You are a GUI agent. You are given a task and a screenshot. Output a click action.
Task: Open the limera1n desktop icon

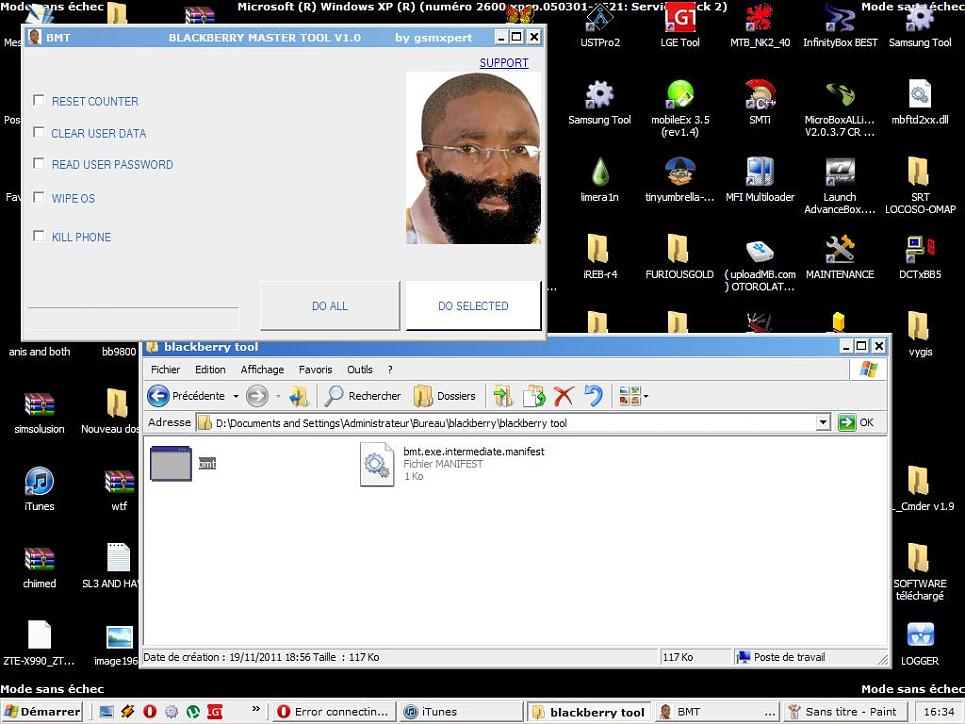click(x=599, y=173)
